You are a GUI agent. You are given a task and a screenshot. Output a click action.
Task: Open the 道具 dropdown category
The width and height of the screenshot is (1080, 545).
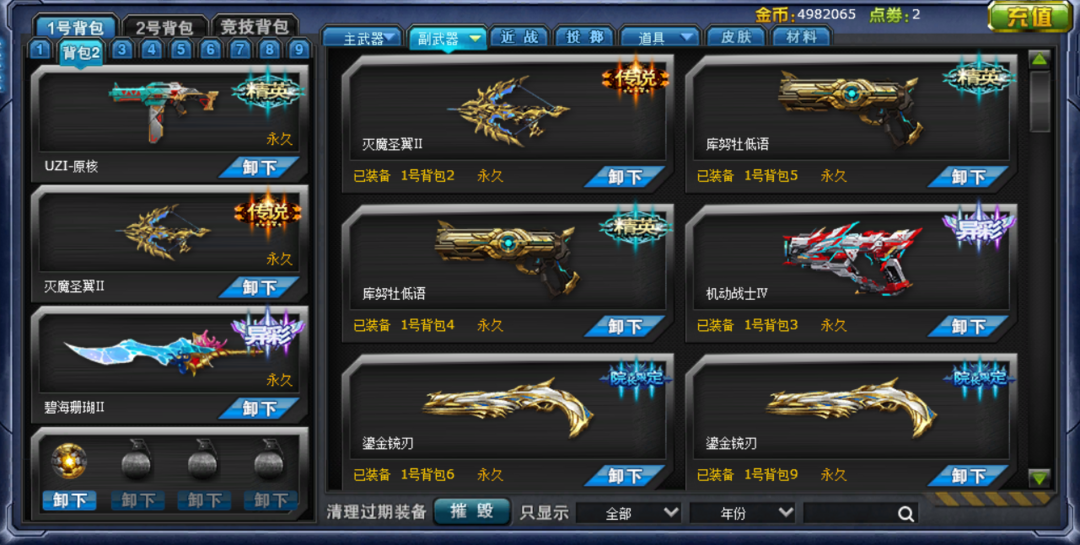[x=660, y=38]
